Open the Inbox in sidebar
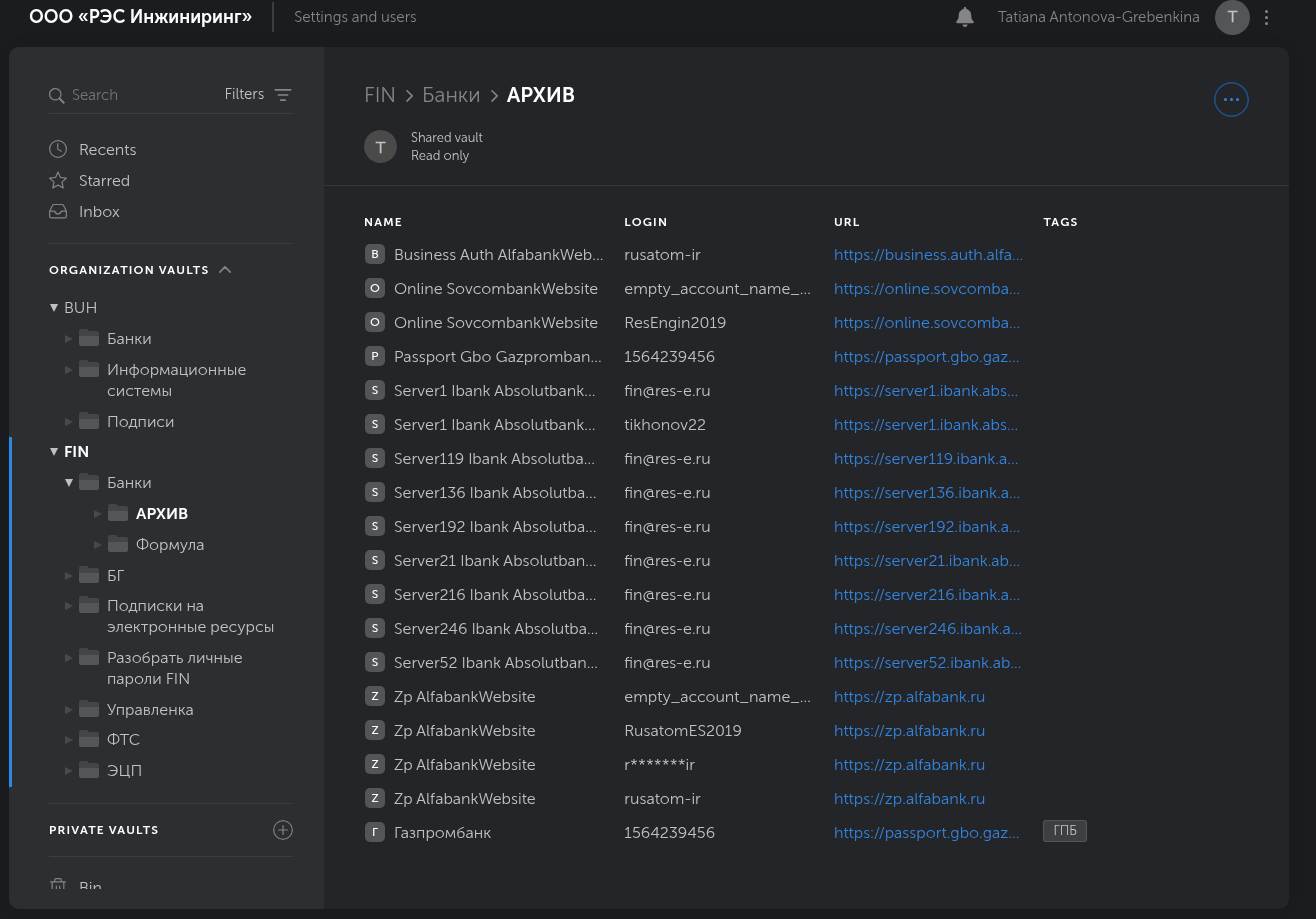Image resolution: width=1316 pixels, height=919 pixels. [99, 212]
